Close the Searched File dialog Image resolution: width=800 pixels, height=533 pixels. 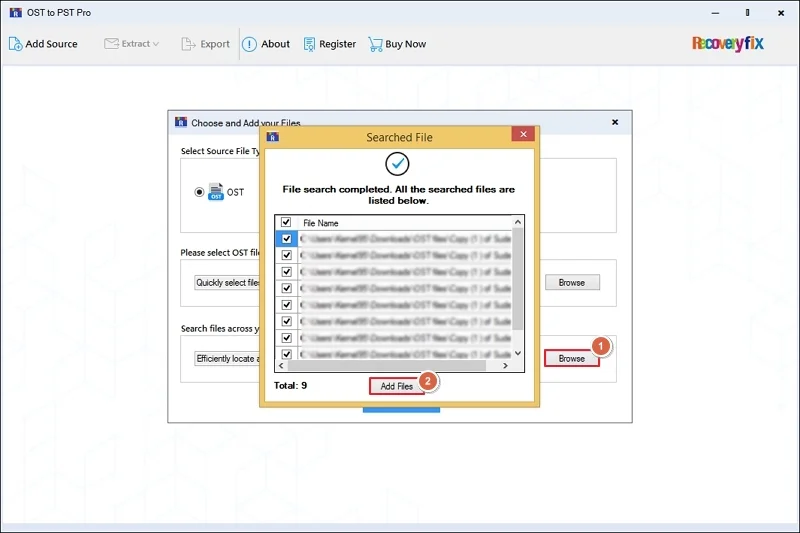tap(523, 134)
